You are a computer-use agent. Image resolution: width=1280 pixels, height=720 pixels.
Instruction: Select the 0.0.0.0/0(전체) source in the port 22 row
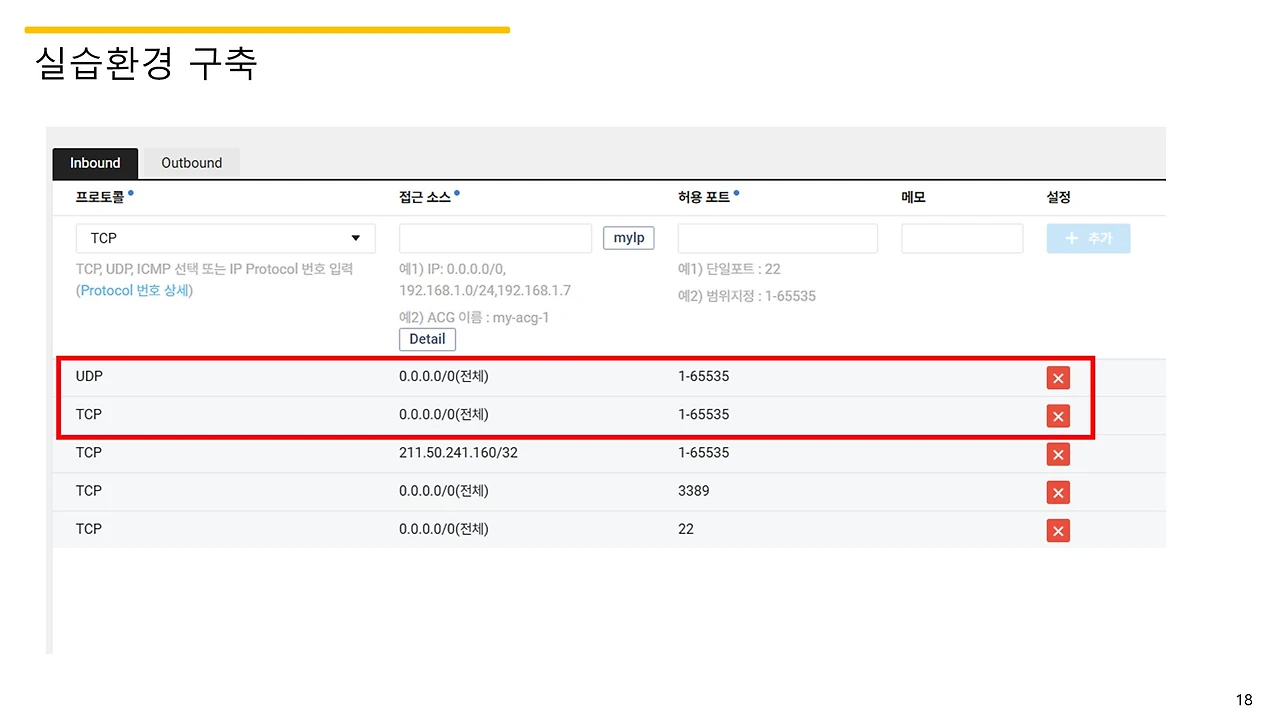coord(444,529)
